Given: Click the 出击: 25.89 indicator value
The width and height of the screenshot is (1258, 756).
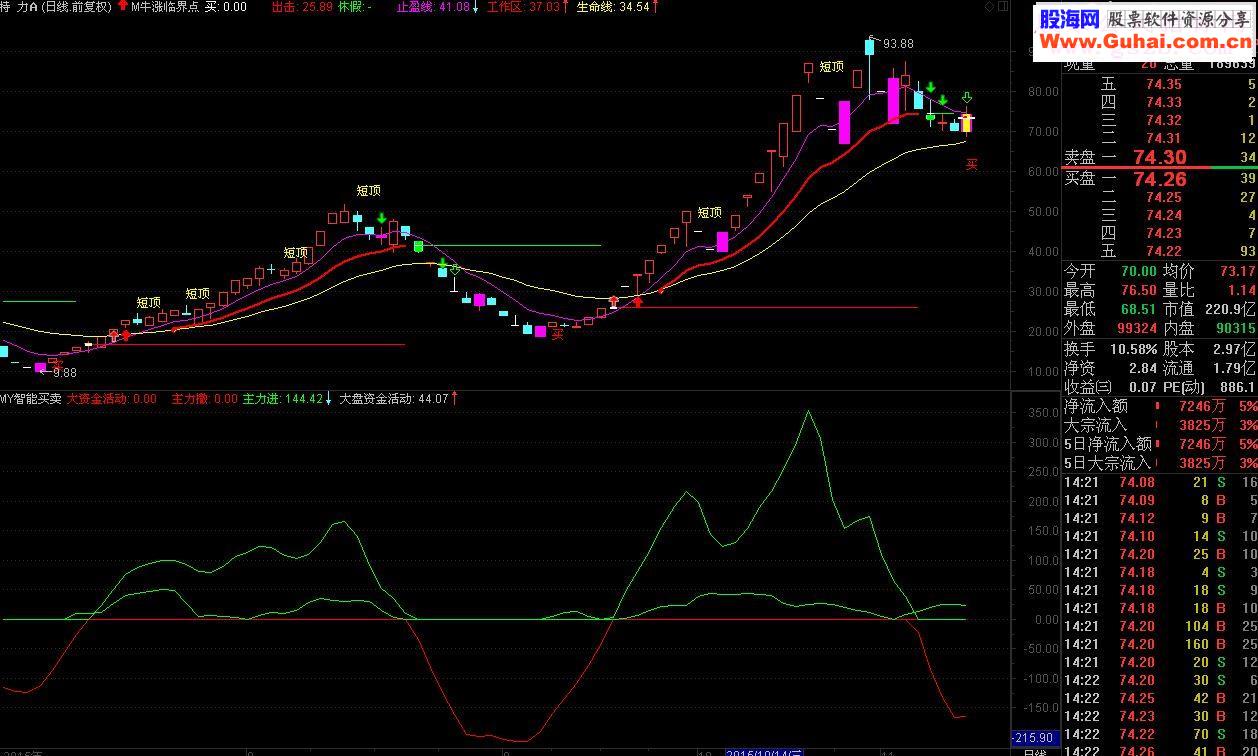Looking at the screenshot, I should point(302,7).
